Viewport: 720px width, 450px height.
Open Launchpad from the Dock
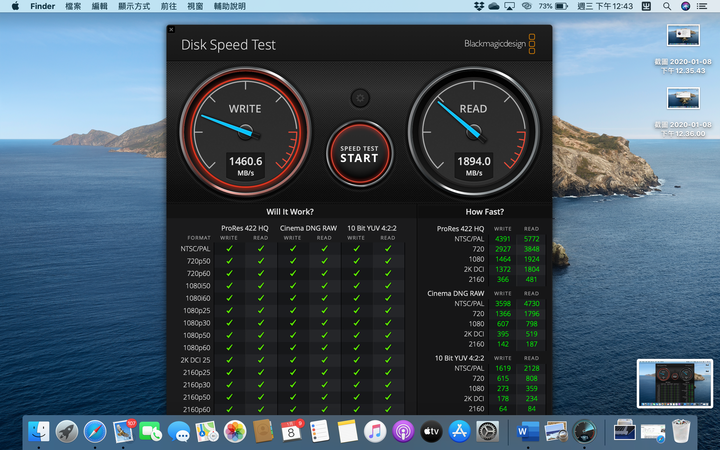point(67,431)
